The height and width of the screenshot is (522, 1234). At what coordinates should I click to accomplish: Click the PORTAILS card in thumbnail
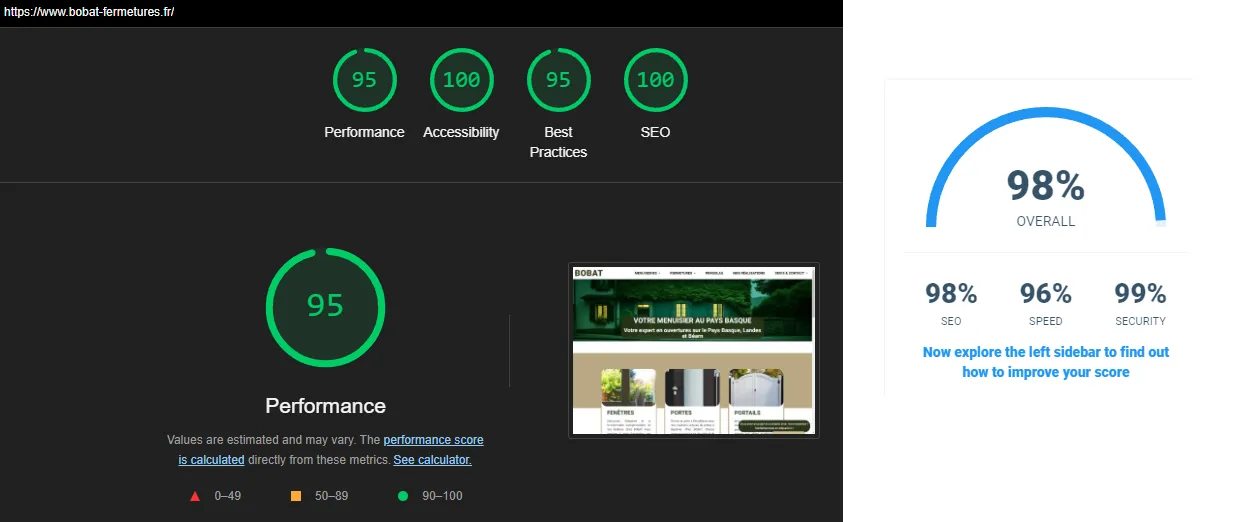(755, 401)
